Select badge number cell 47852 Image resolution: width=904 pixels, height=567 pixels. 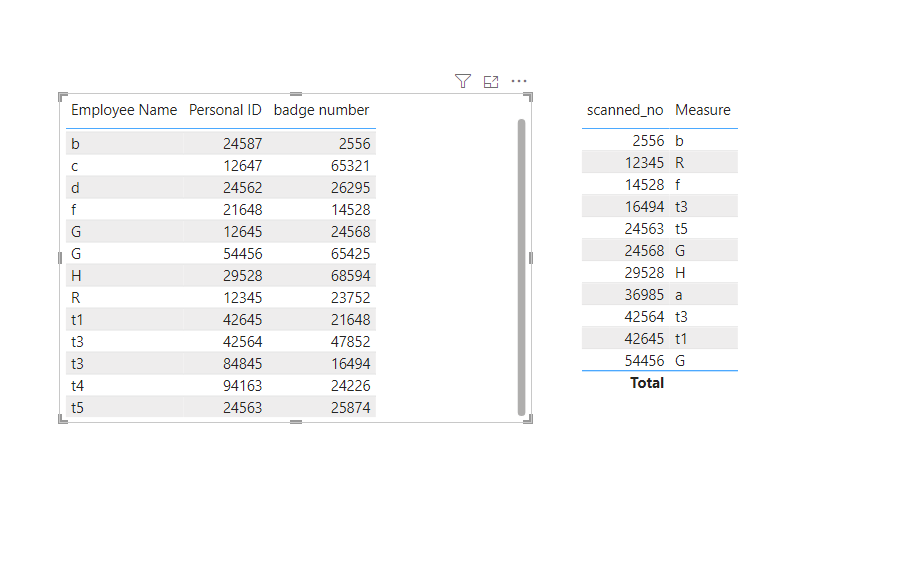[x=351, y=341]
